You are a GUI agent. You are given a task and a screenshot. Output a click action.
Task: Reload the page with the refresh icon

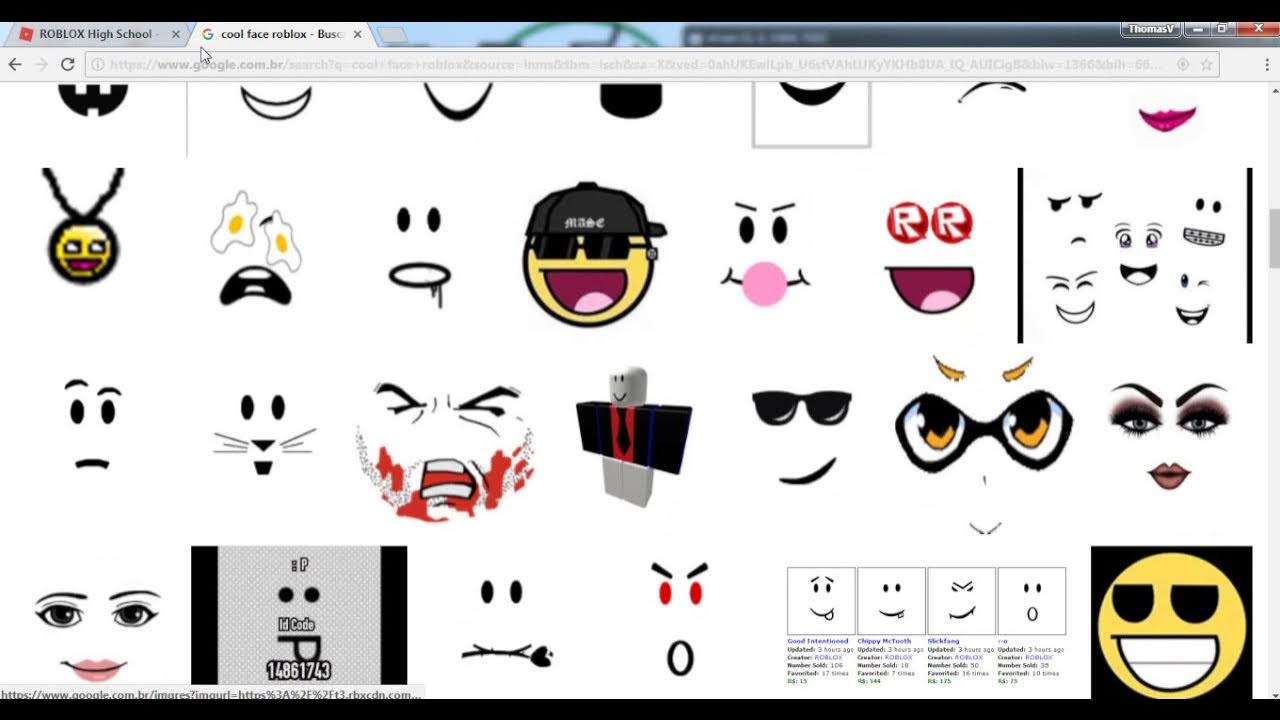click(68, 64)
